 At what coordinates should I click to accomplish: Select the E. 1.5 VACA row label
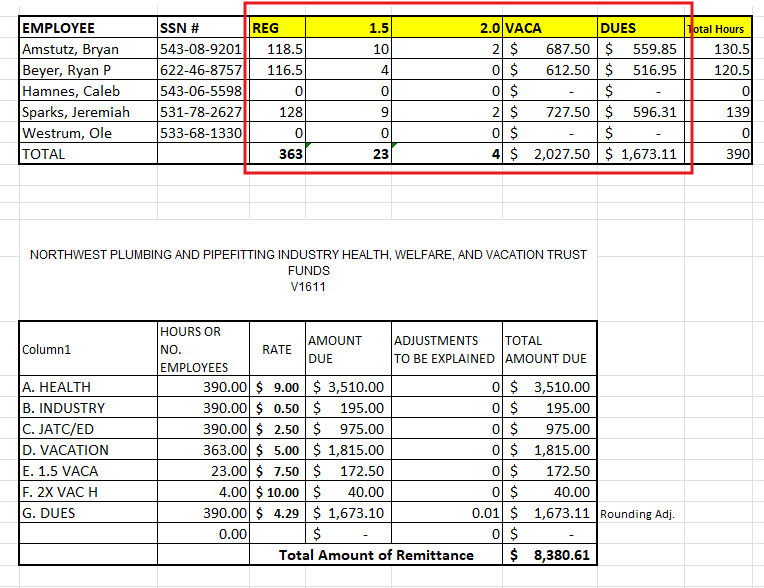(88, 470)
